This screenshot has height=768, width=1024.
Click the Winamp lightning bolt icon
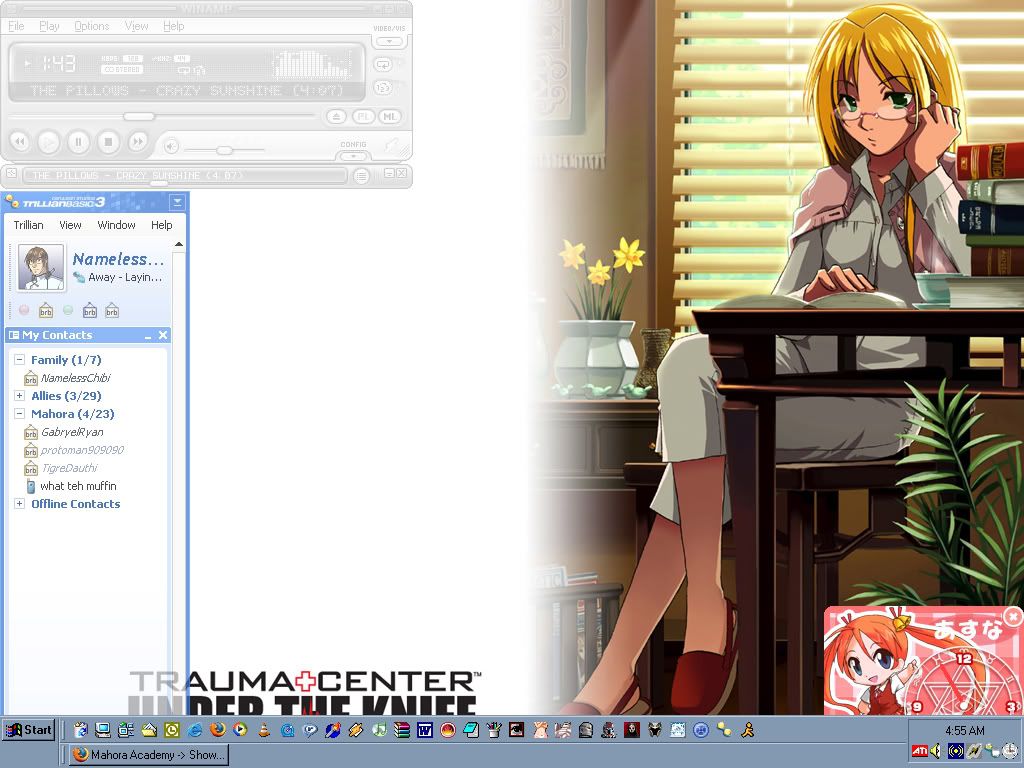(392, 146)
